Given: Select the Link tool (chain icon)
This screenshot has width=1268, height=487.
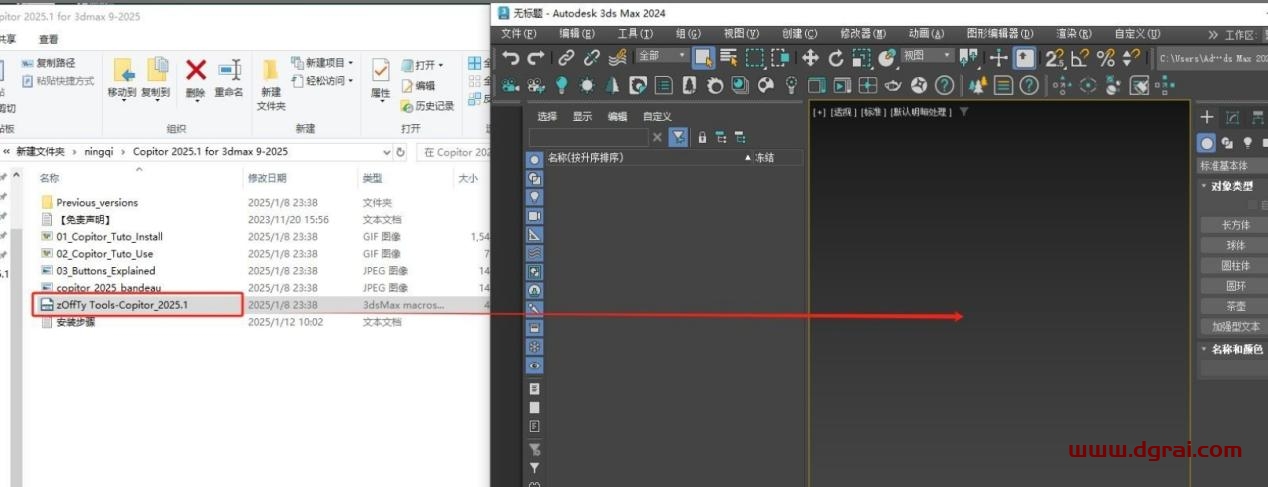Looking at the screenshot, I should [566, 57].
